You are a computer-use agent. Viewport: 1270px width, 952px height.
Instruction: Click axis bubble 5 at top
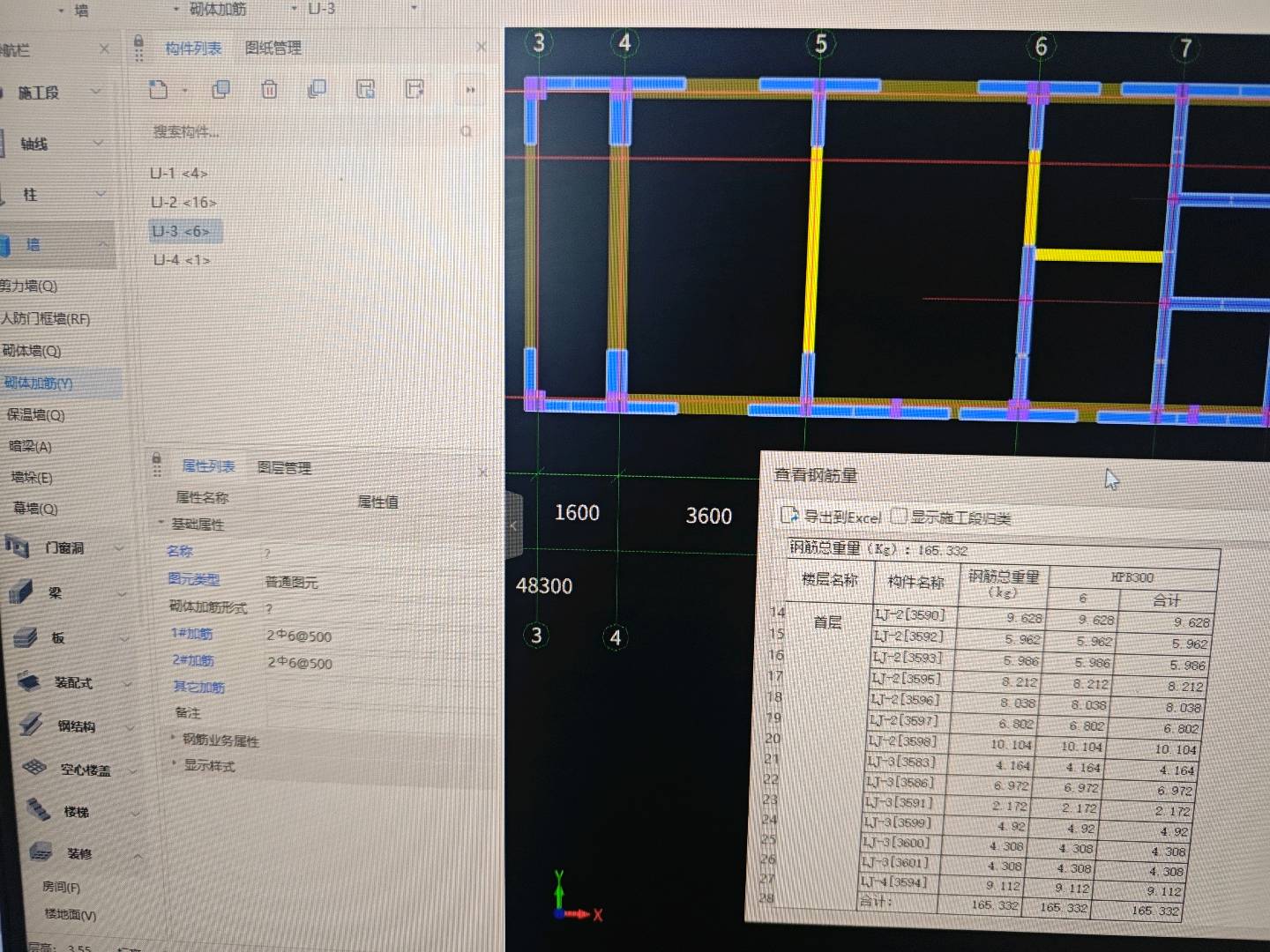pos(820,44)
